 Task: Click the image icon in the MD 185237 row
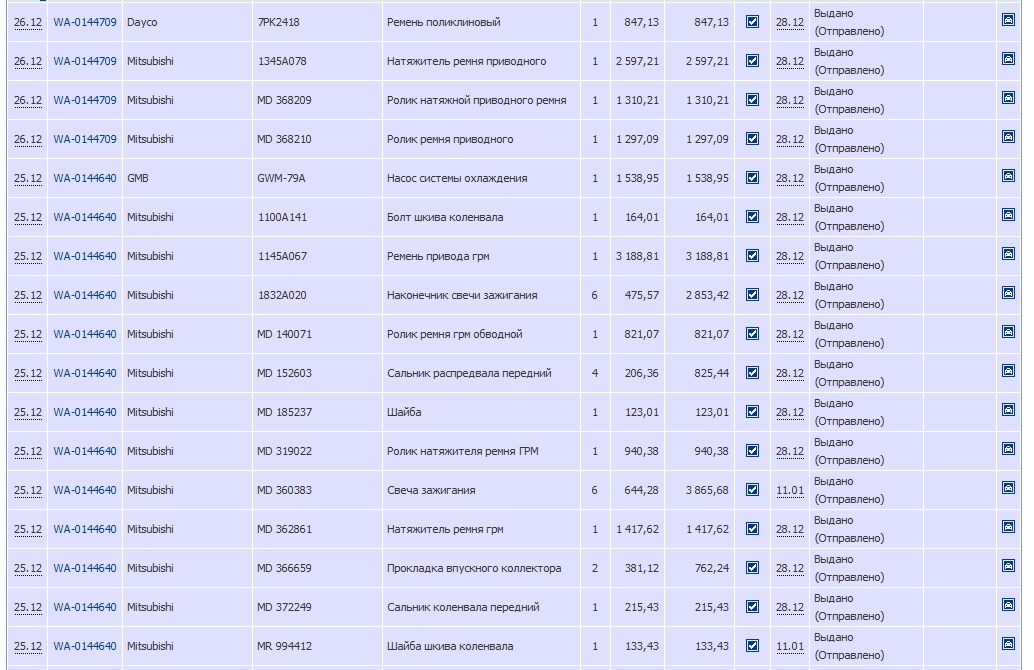pos(1008,410)
